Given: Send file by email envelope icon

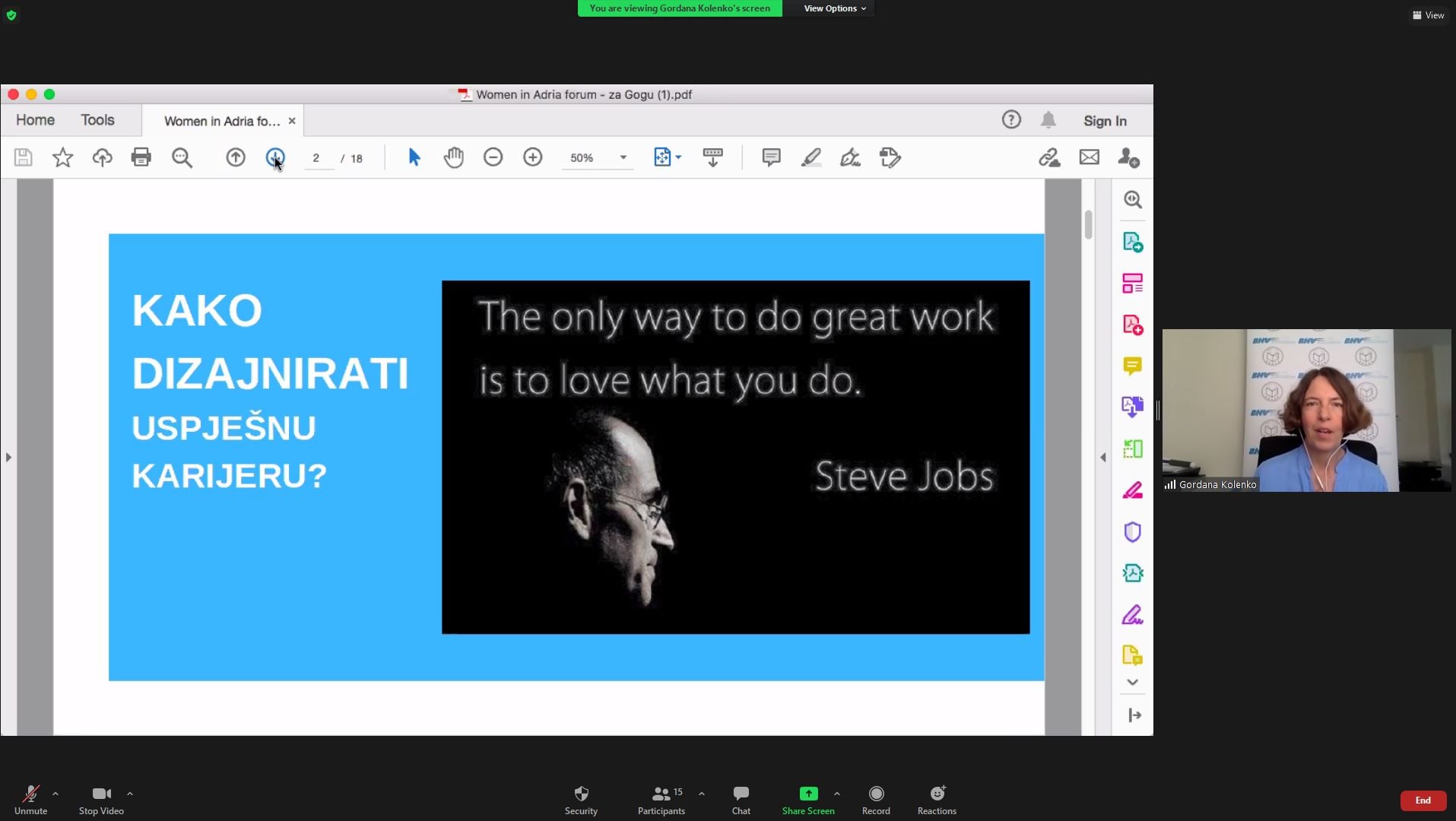Looking at the screenshot, I should point(1090,157).
